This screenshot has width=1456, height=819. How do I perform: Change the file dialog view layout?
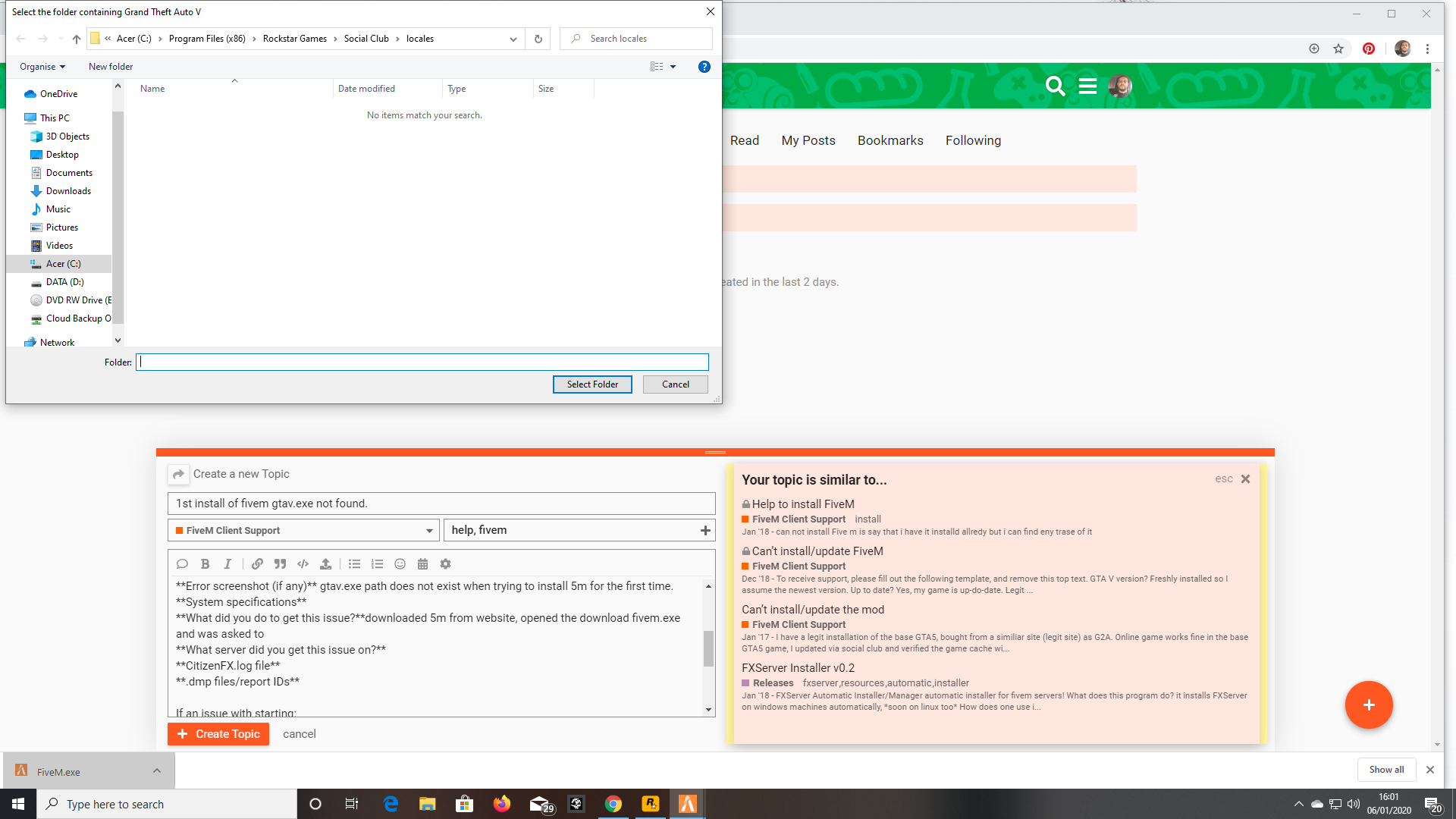656,67
